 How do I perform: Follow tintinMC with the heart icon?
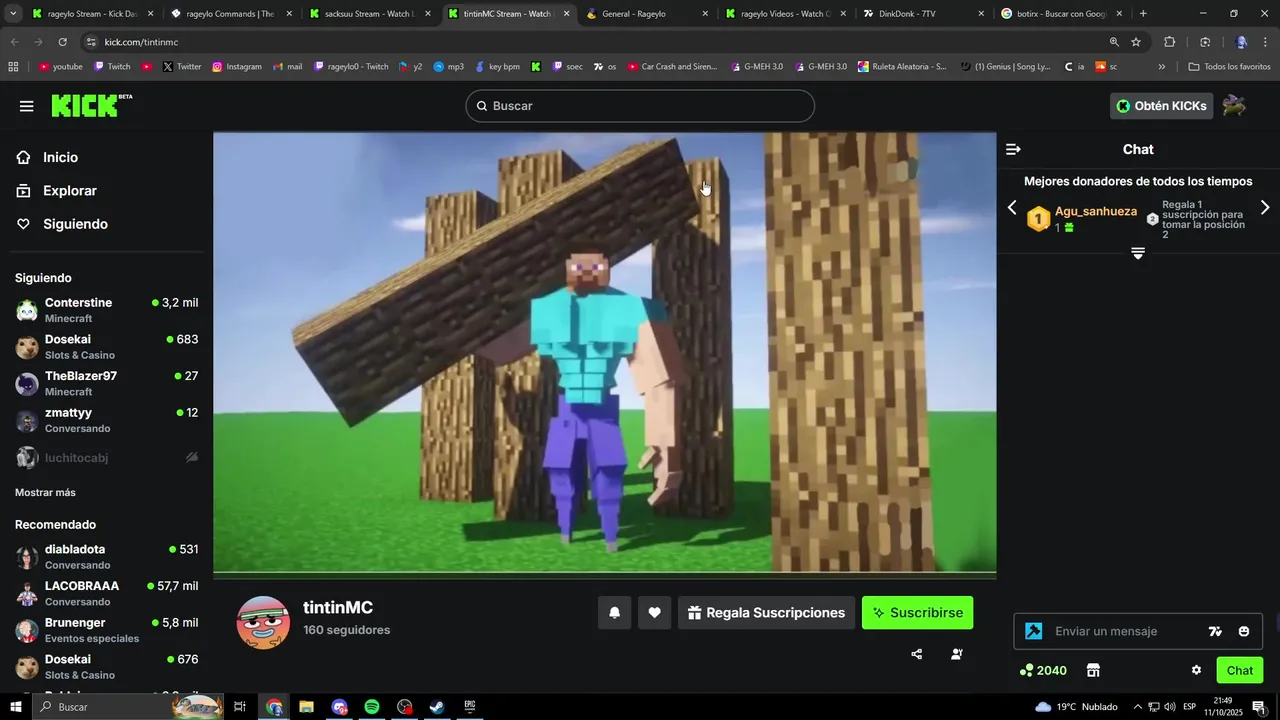pyautogui.click(x=654, y=613)
